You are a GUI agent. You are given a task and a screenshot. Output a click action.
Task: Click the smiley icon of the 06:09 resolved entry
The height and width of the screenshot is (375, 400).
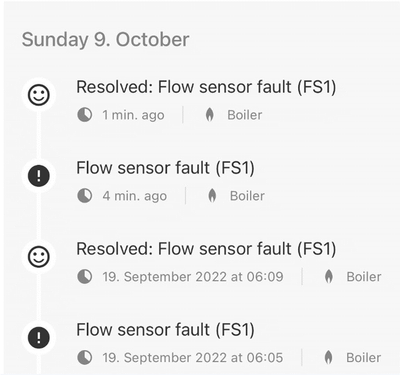pos(39,257)
